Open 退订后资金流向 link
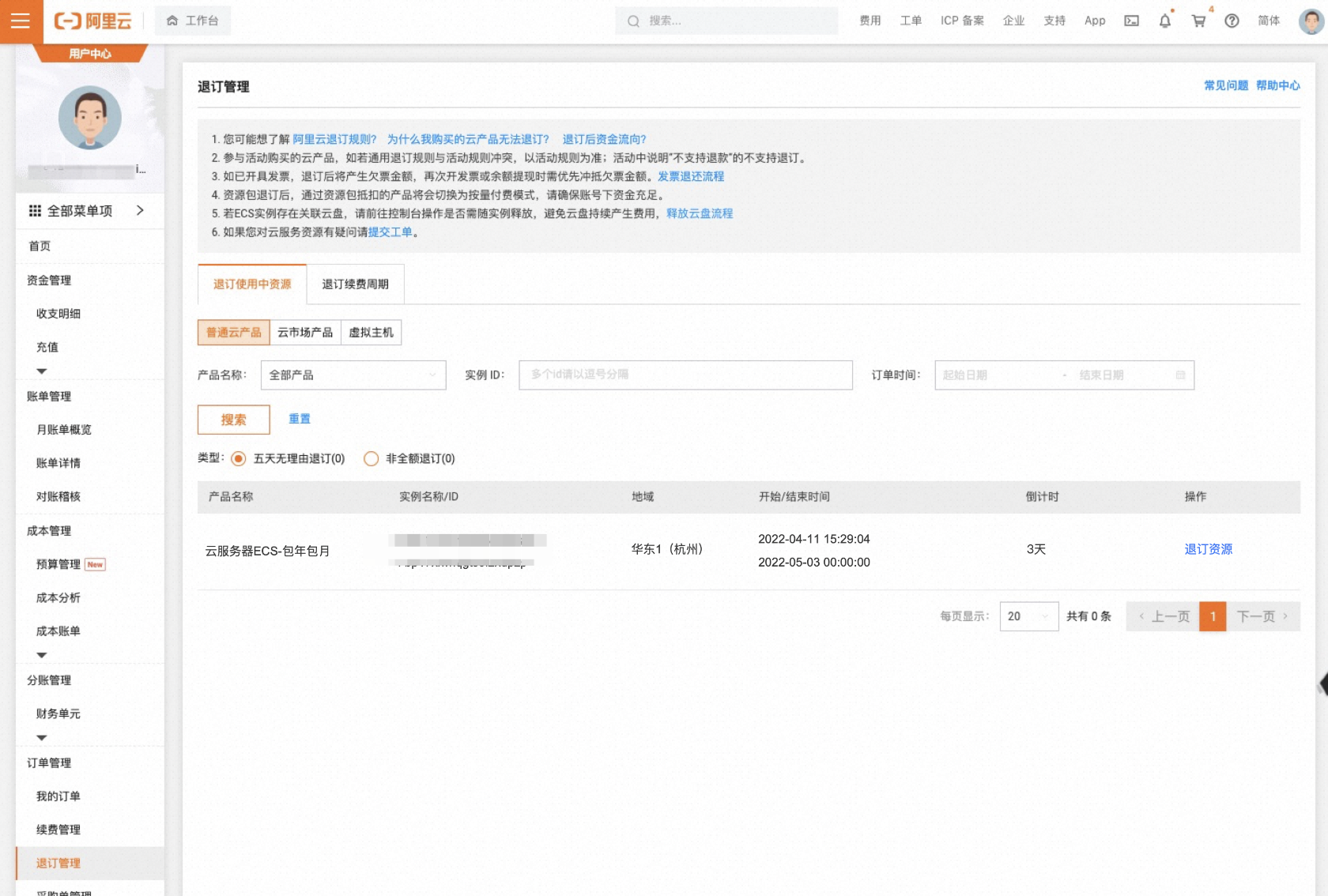 (x=605, y=139)
